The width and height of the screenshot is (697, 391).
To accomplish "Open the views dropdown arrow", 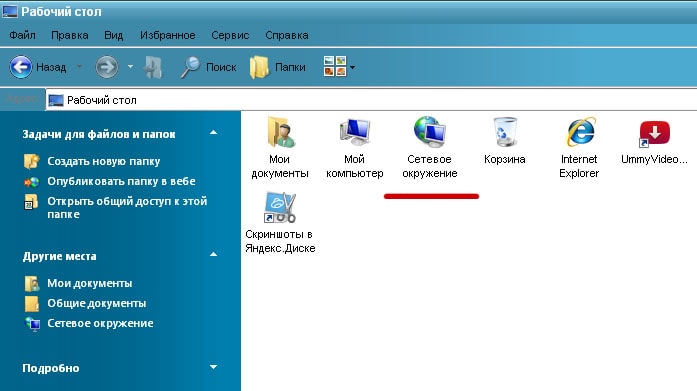I will (x=353, y=68).
